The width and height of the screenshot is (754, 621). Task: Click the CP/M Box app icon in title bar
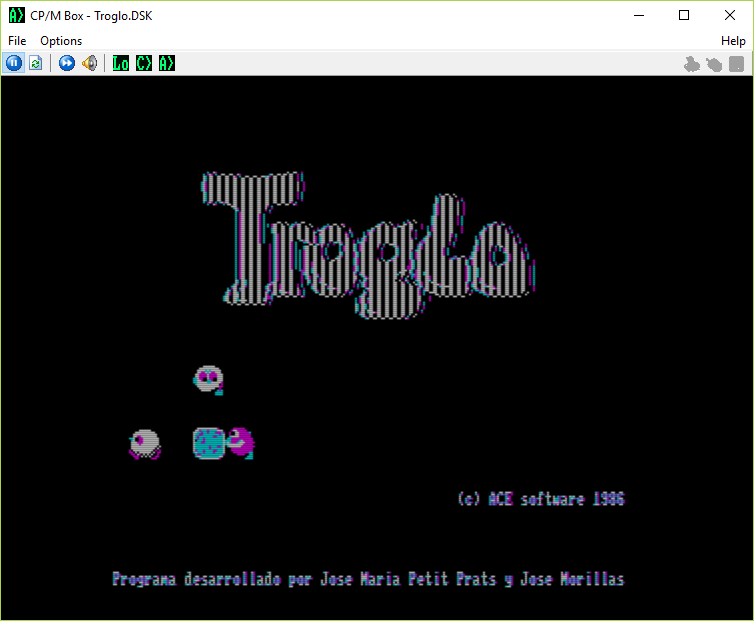(x=16, y=15)
